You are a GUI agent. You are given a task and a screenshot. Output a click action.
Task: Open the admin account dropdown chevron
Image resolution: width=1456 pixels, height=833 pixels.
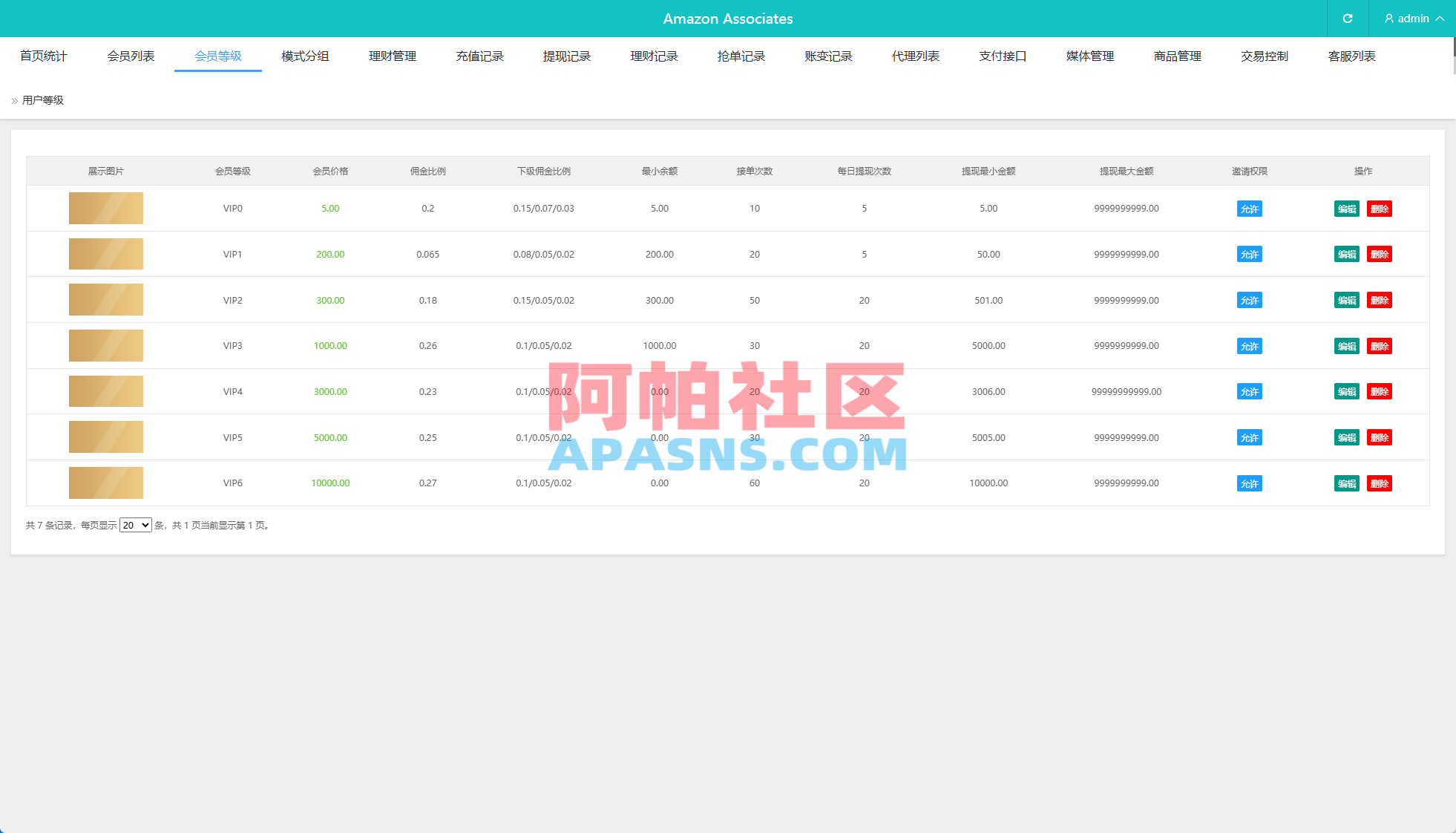[1440, 19]
